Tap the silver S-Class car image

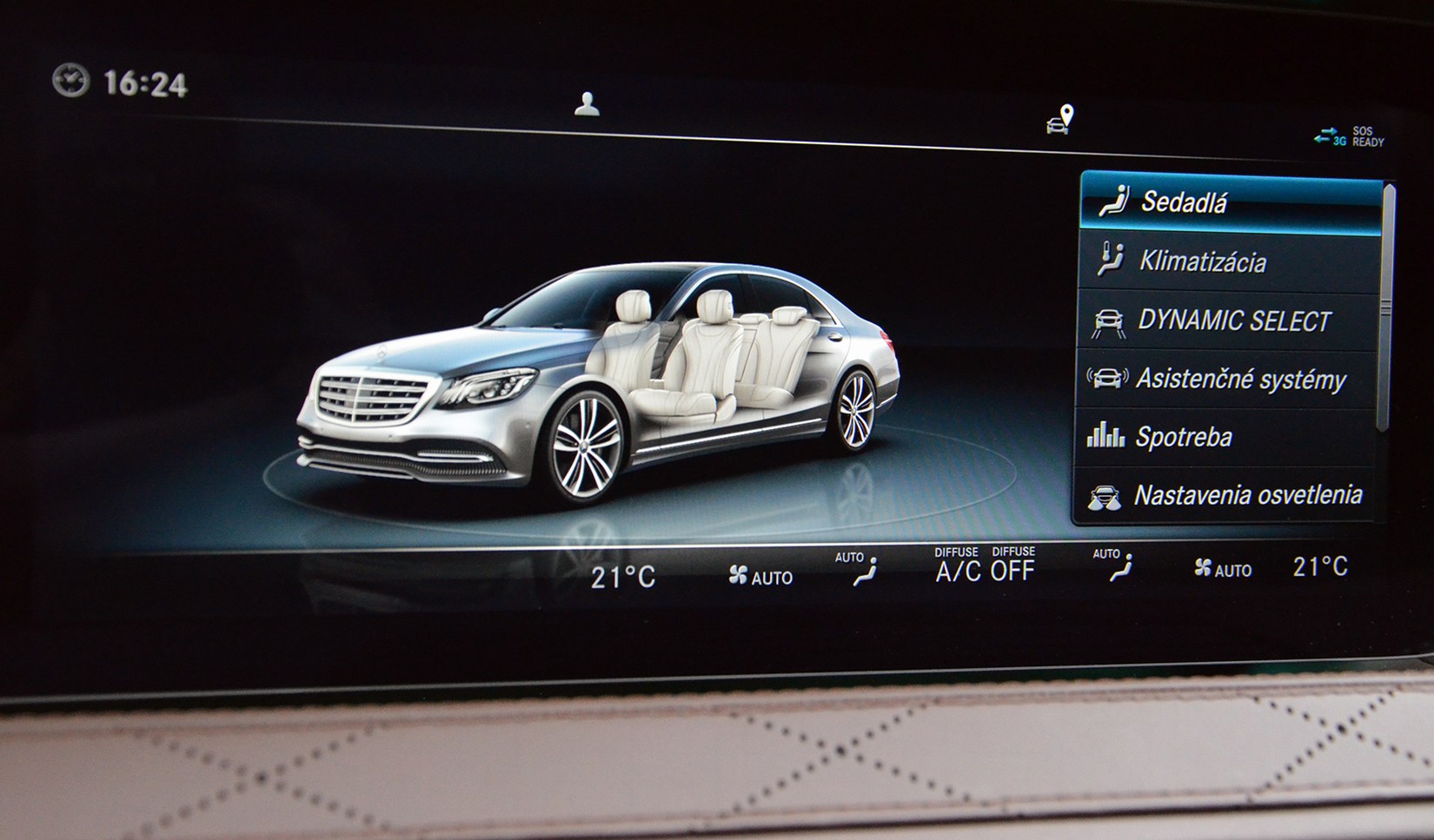pyautogui.click(x=600, y=382)
